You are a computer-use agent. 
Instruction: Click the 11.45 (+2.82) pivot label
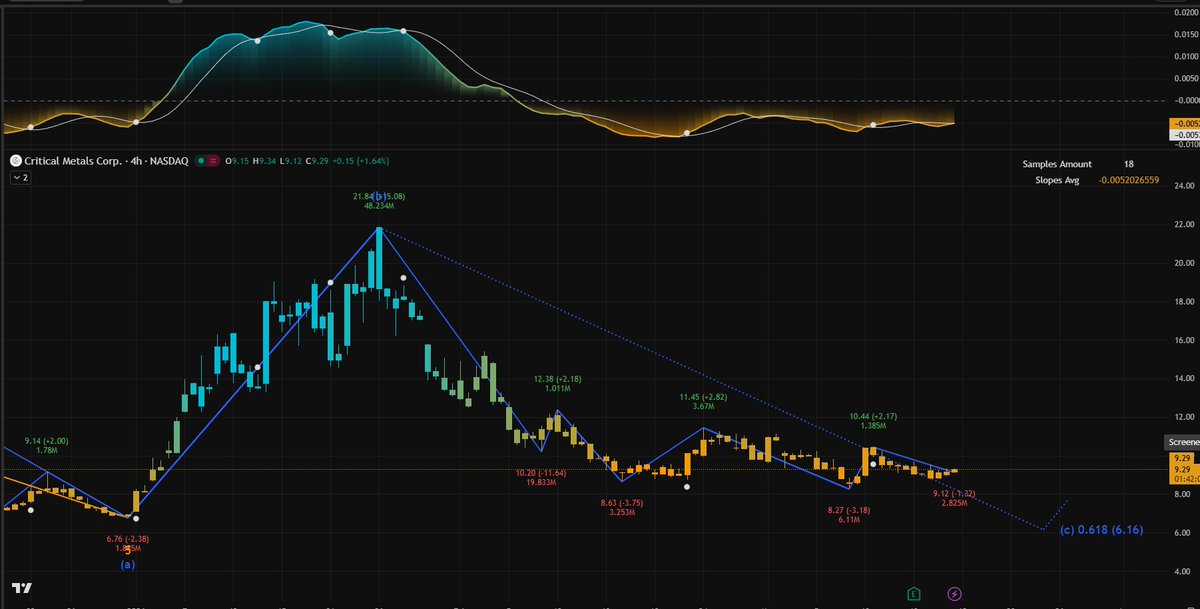[x=704, y=397]
